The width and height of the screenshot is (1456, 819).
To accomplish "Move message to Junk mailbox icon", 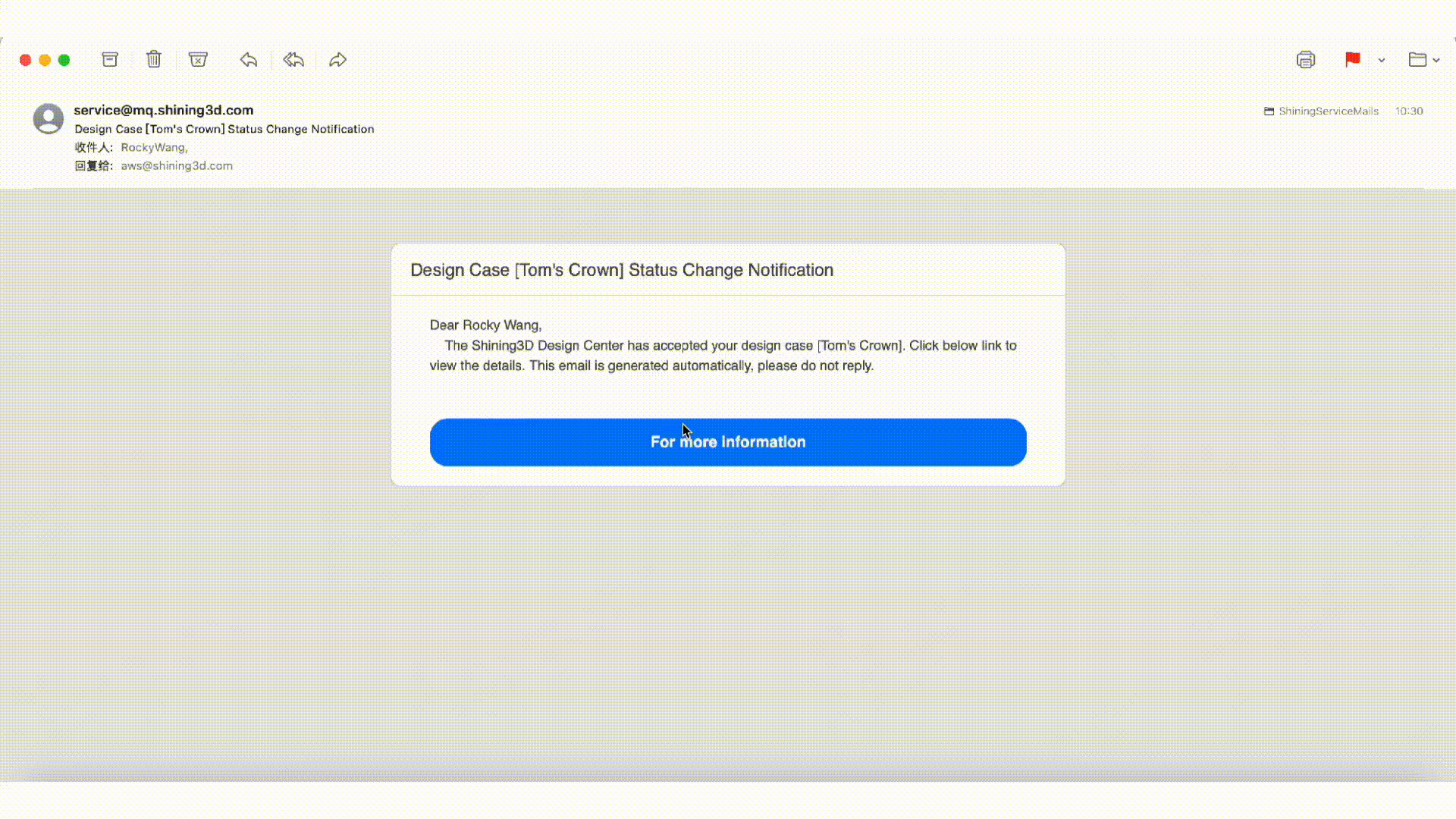I will (x=198, y=59).
